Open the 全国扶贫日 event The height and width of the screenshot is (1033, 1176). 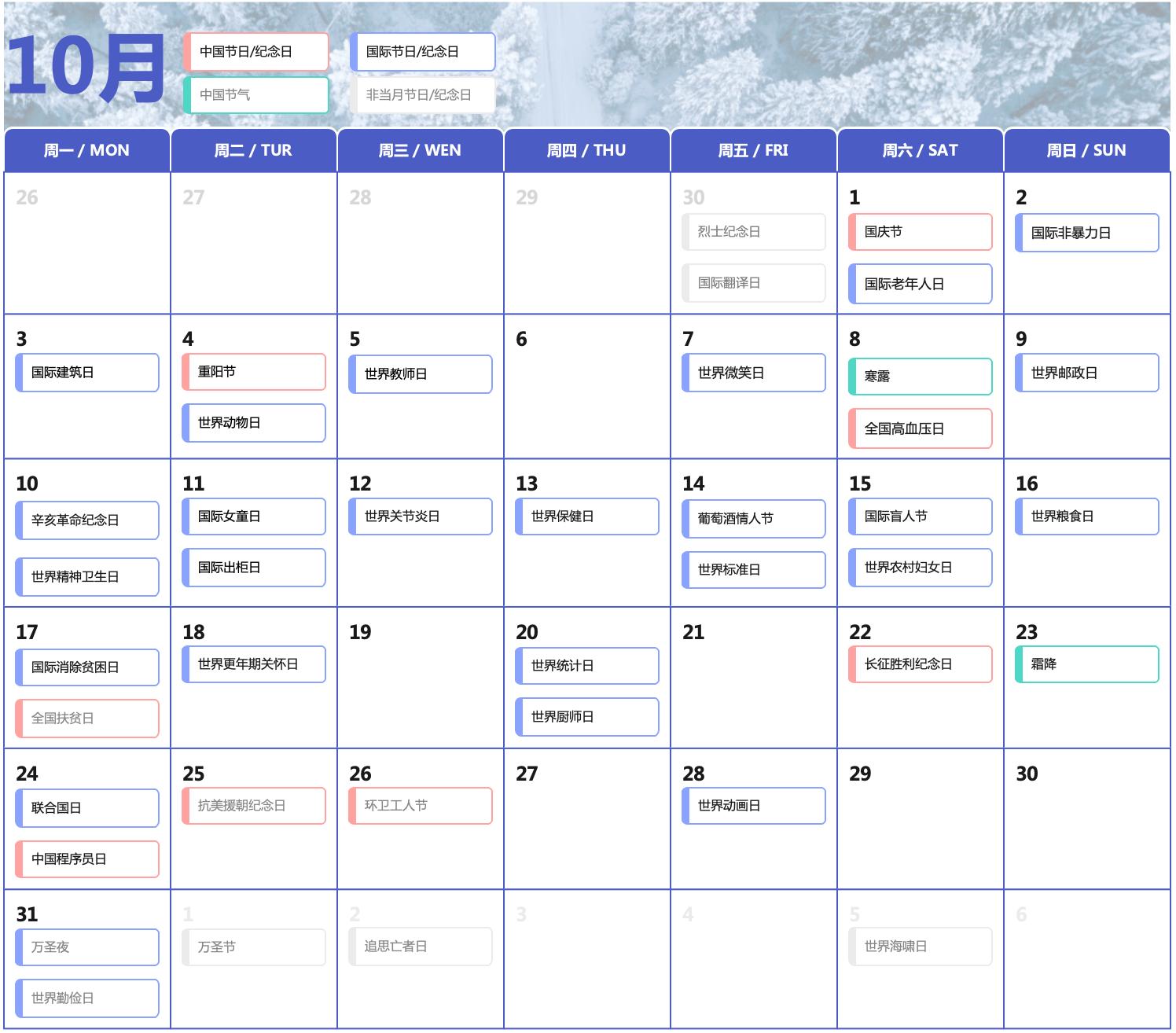coord(87,719)
